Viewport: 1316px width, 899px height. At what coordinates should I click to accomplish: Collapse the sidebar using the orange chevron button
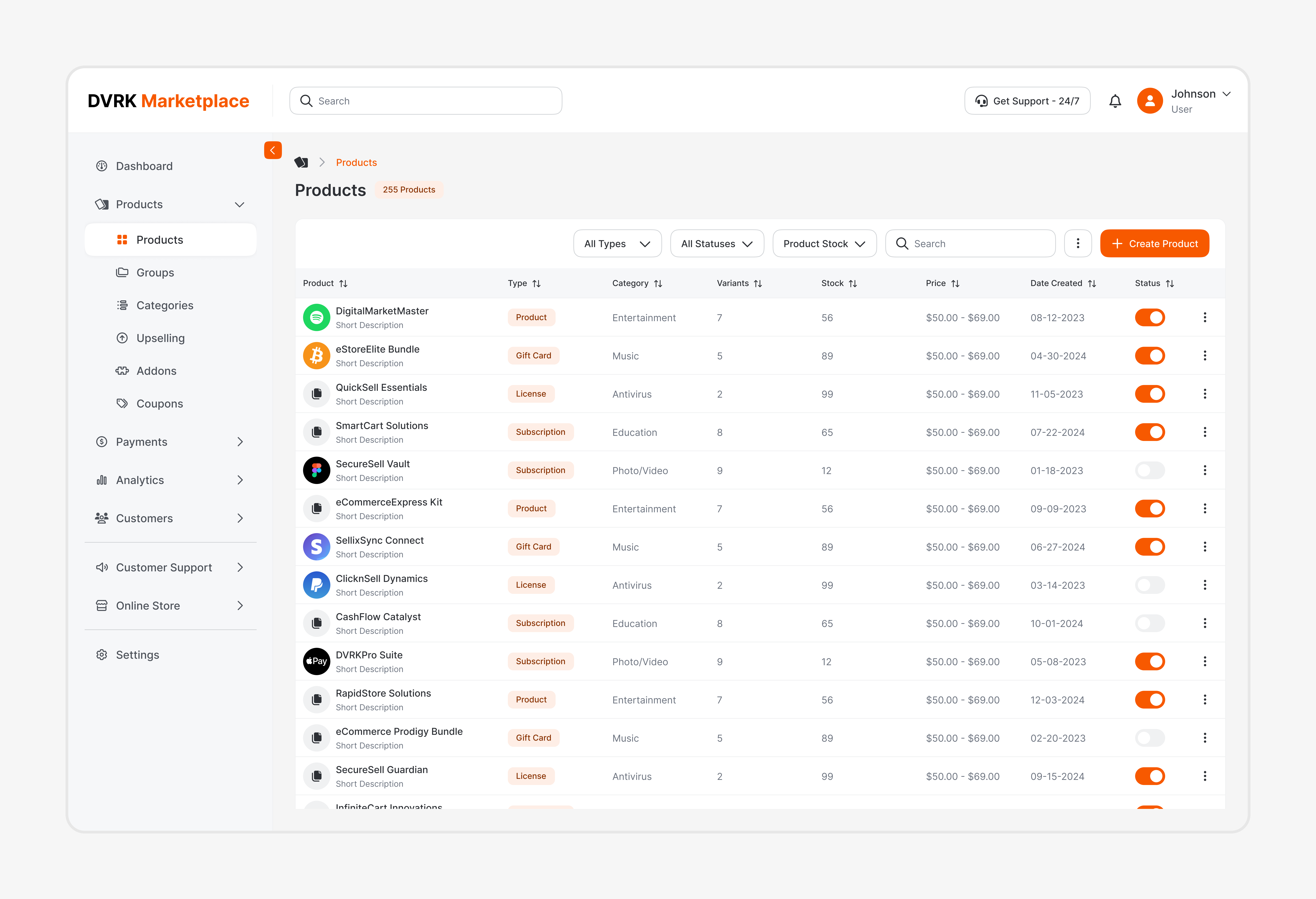(273, 150)
